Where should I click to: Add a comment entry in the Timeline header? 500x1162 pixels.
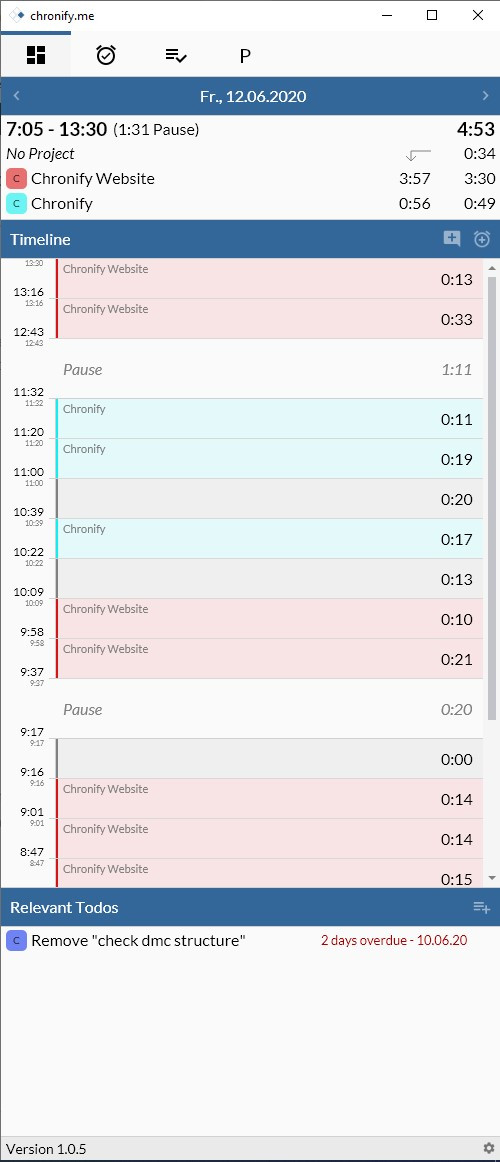452,239
